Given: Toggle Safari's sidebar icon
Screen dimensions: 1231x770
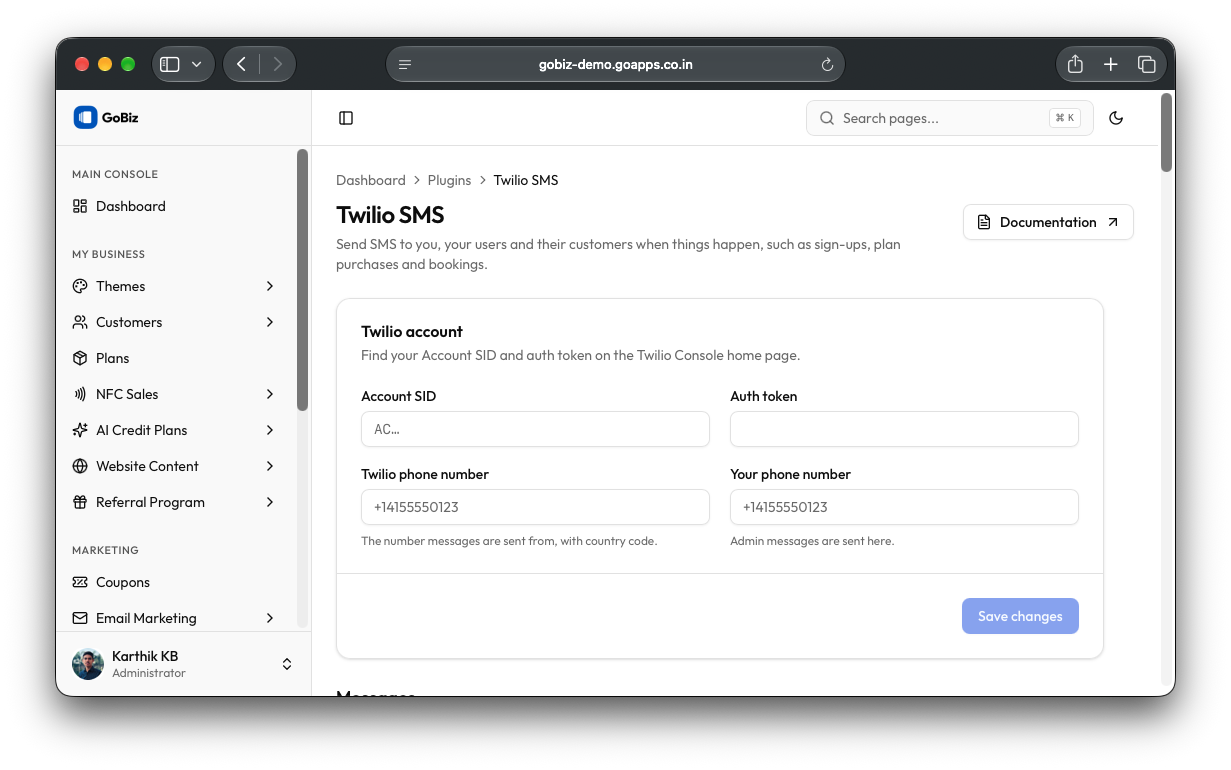Looking at the screenshot, I should point(170,64).
